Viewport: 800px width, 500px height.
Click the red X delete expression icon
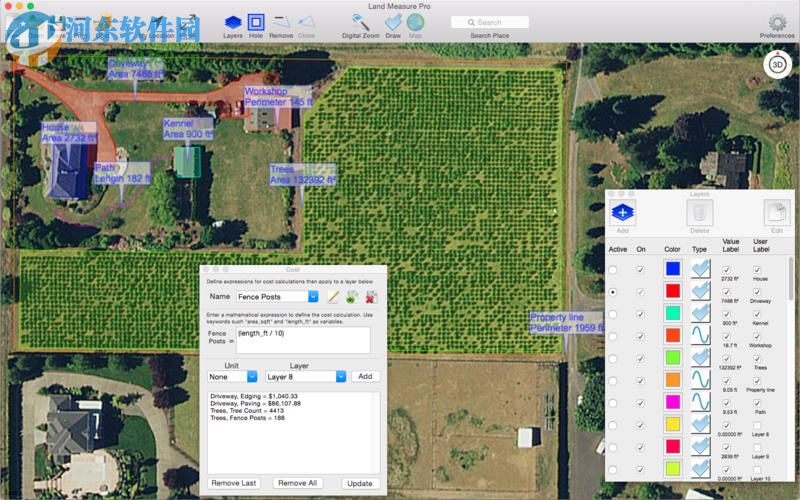pos(371,296)
